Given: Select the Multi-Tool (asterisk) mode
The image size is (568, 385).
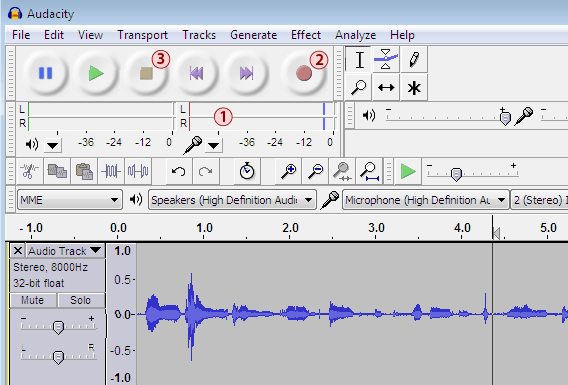Looking at the screenshot, I should coord(414,87).
